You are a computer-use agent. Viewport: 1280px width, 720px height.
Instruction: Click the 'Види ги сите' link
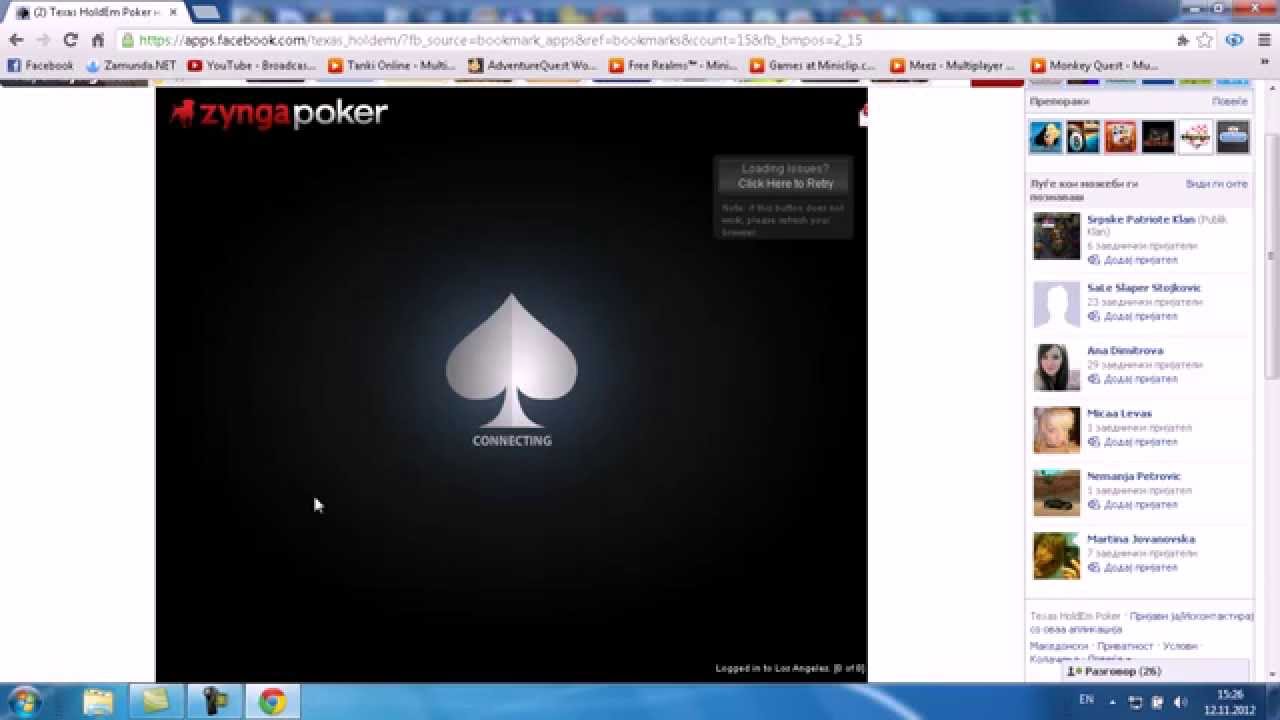tap(1216, 184)
